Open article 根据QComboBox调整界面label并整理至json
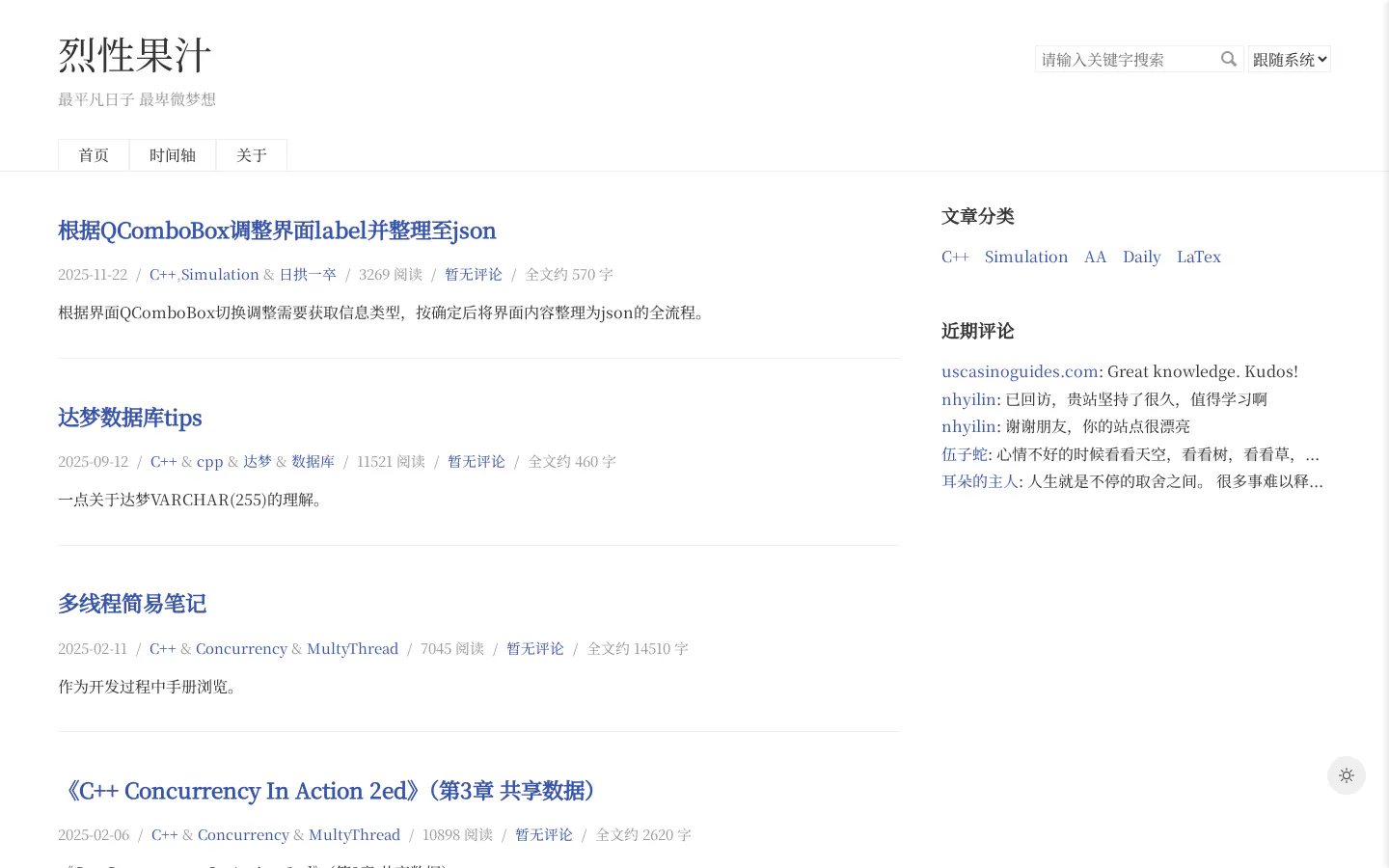The width and height of the screenshot is (1389, 868). click(x=277, y=231)
